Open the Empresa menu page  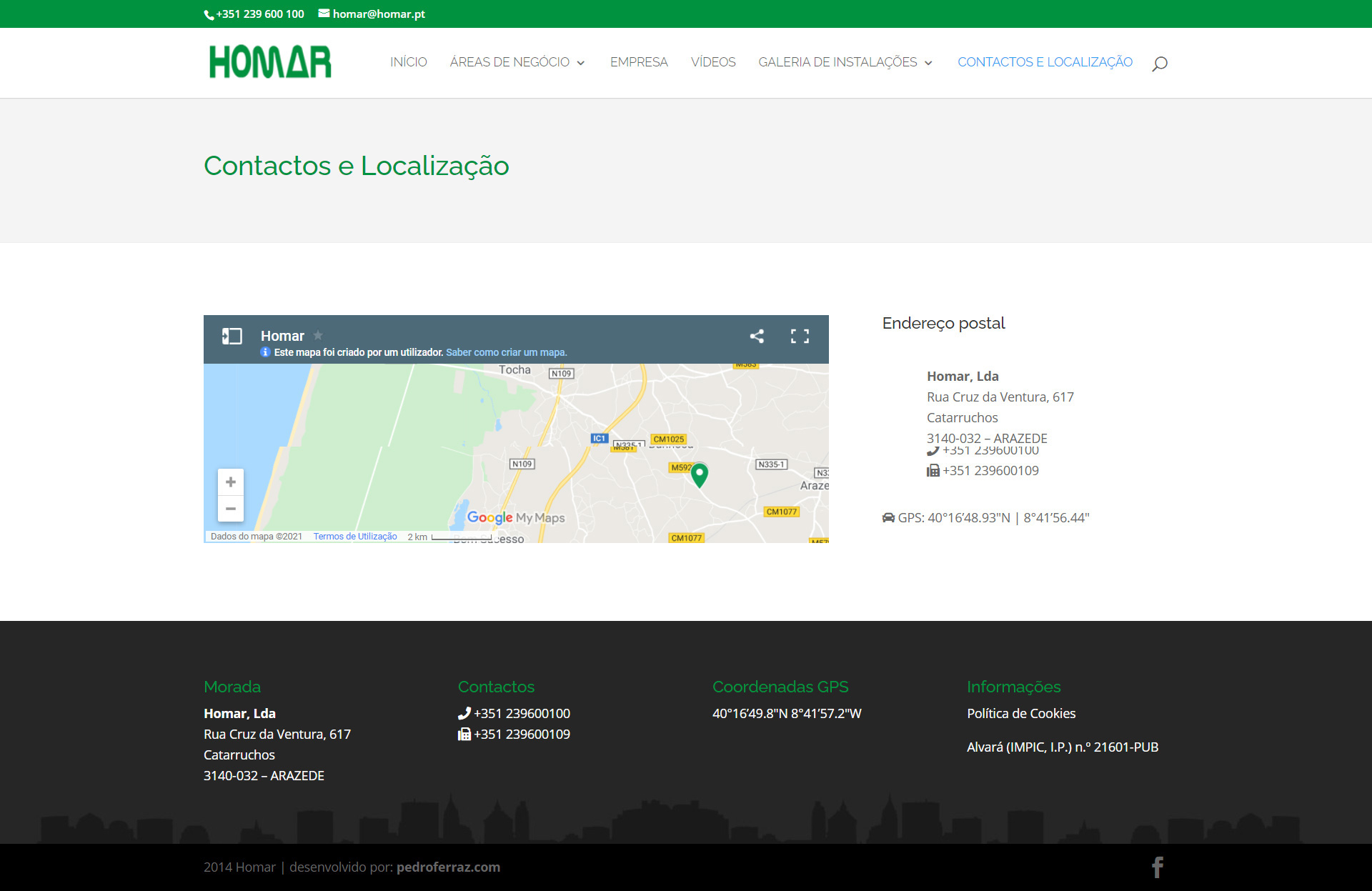click(x=638, y=62)
